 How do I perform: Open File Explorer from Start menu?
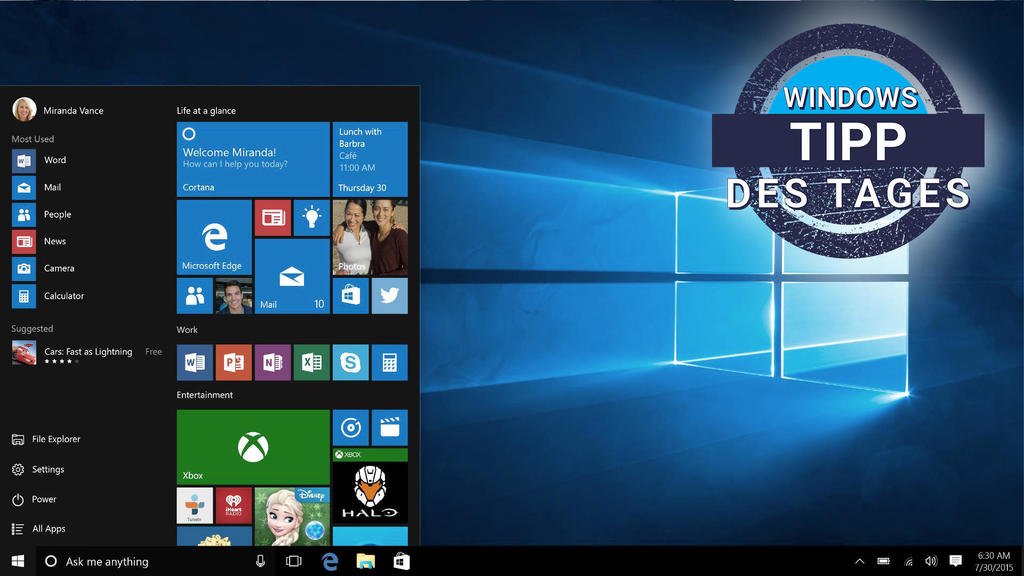point(46,440)
